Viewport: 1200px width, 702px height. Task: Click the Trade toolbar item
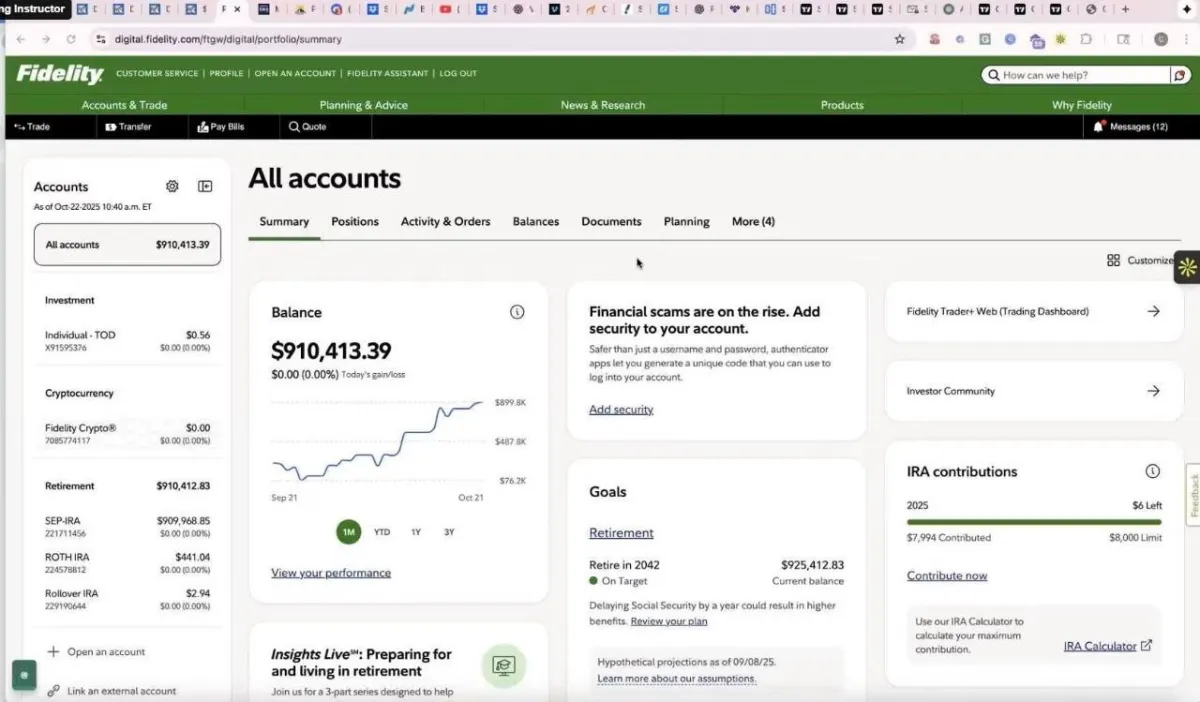pyautogui.click(x=32, y=127)
